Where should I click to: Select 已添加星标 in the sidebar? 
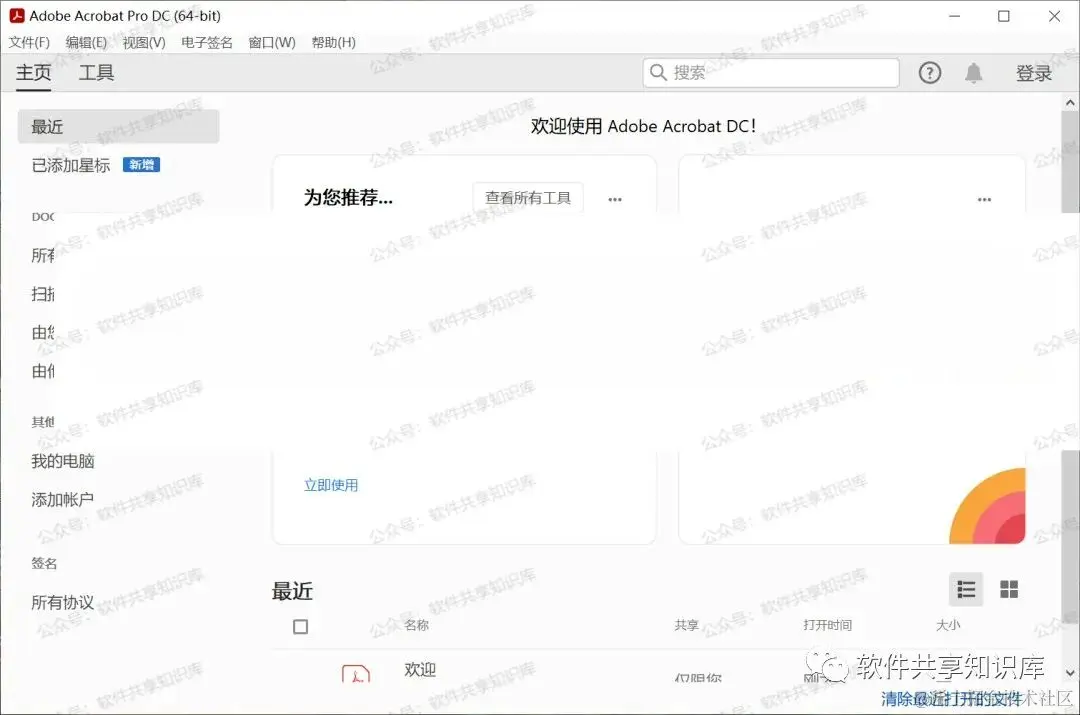click(70, 165)
